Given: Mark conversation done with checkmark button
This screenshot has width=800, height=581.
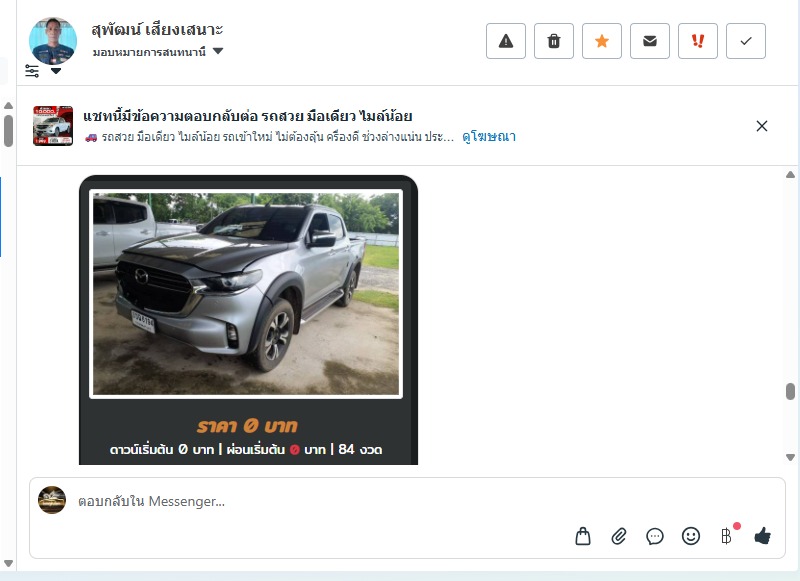Looking at the screenshot, I should (745, 41).
